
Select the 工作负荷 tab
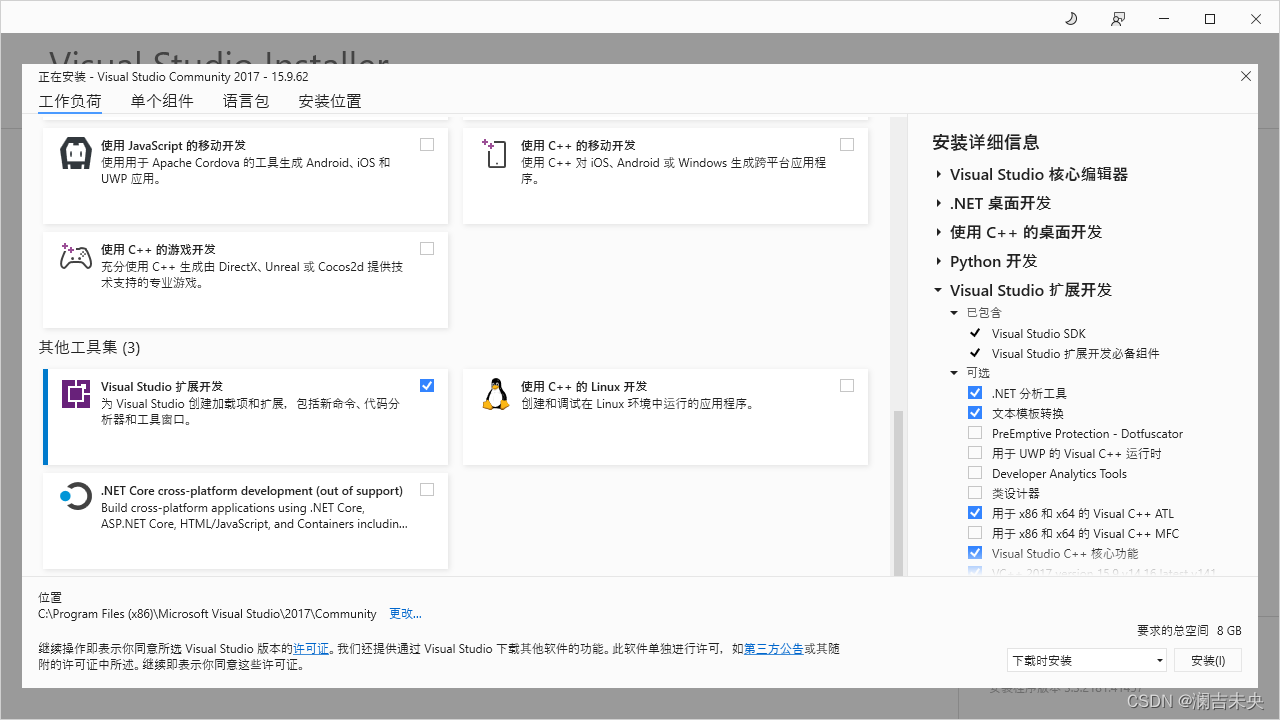click(x=70, y=101)
